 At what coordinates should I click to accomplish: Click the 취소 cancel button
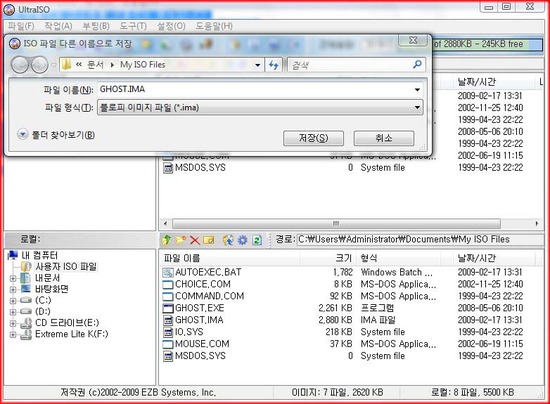coord(384,138)
